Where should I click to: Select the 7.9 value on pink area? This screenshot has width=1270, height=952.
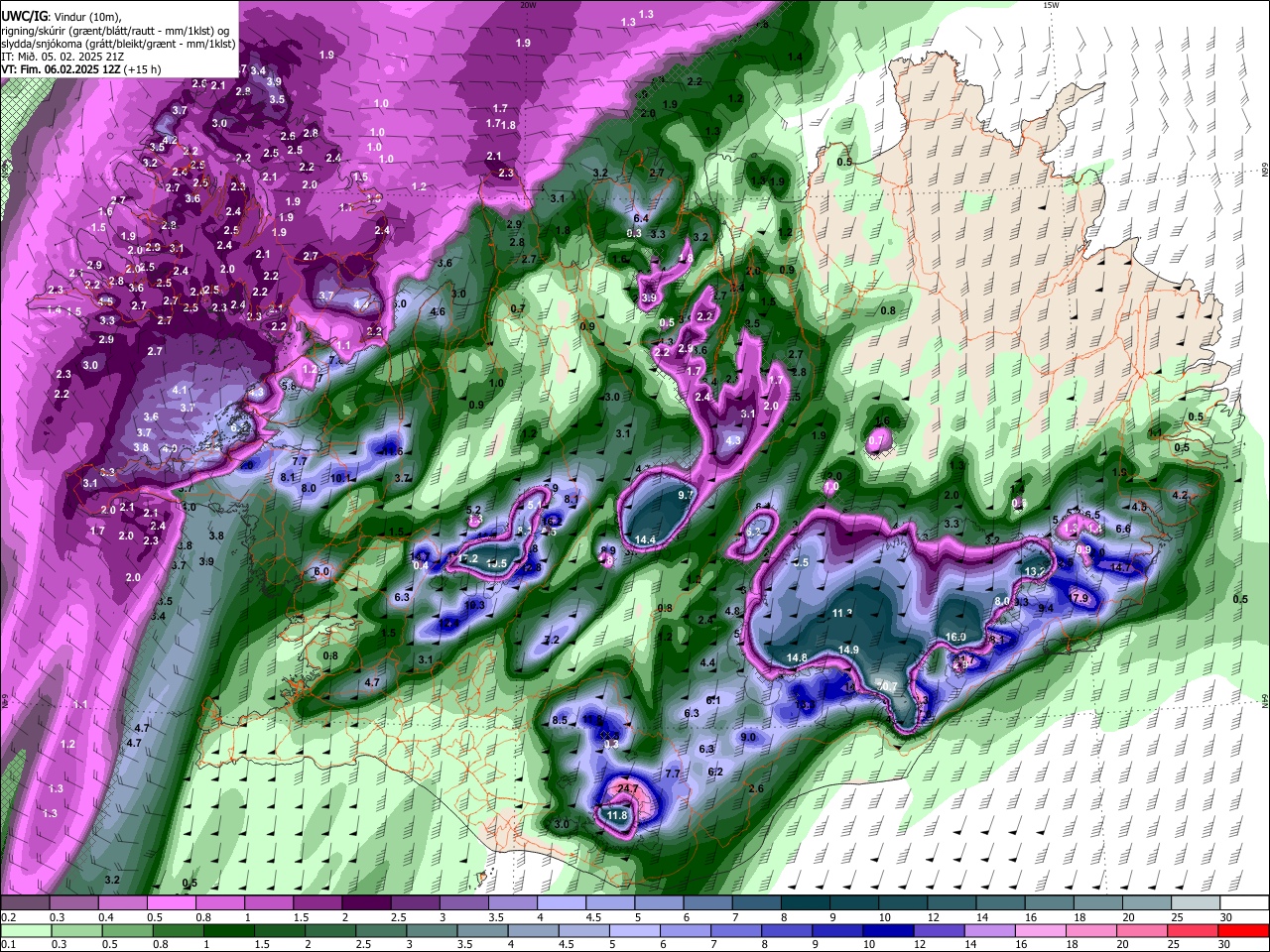(x=1080, y=598)
